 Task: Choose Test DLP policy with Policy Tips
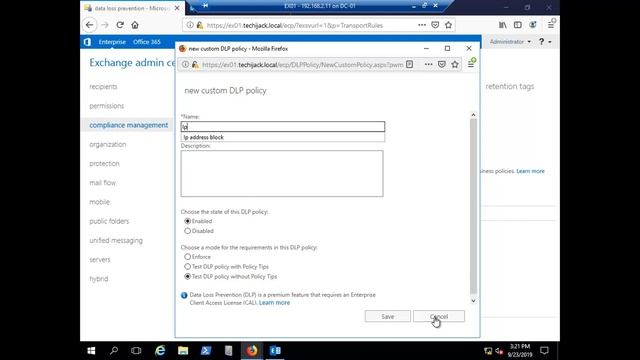click(x=188, y=267)
